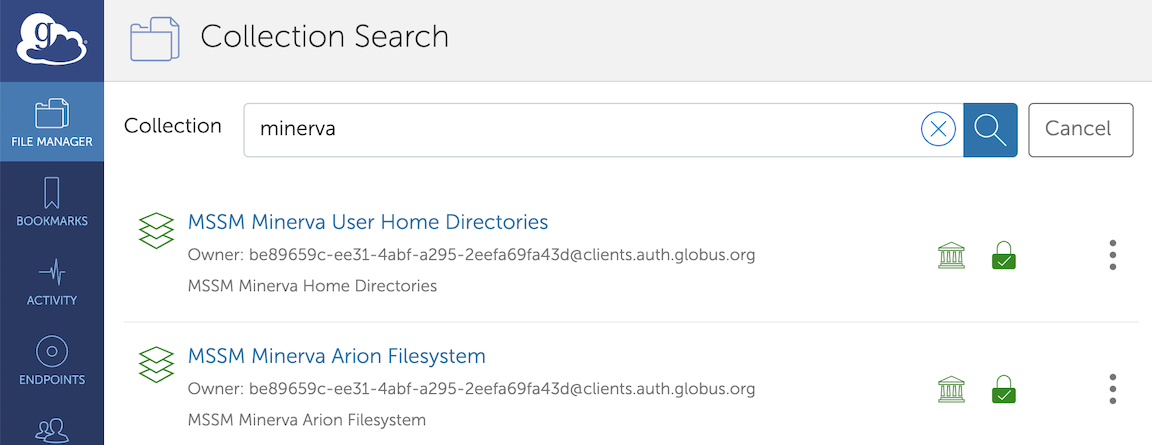
Task: Cancel the collection search
Action: click(1080, 129)
